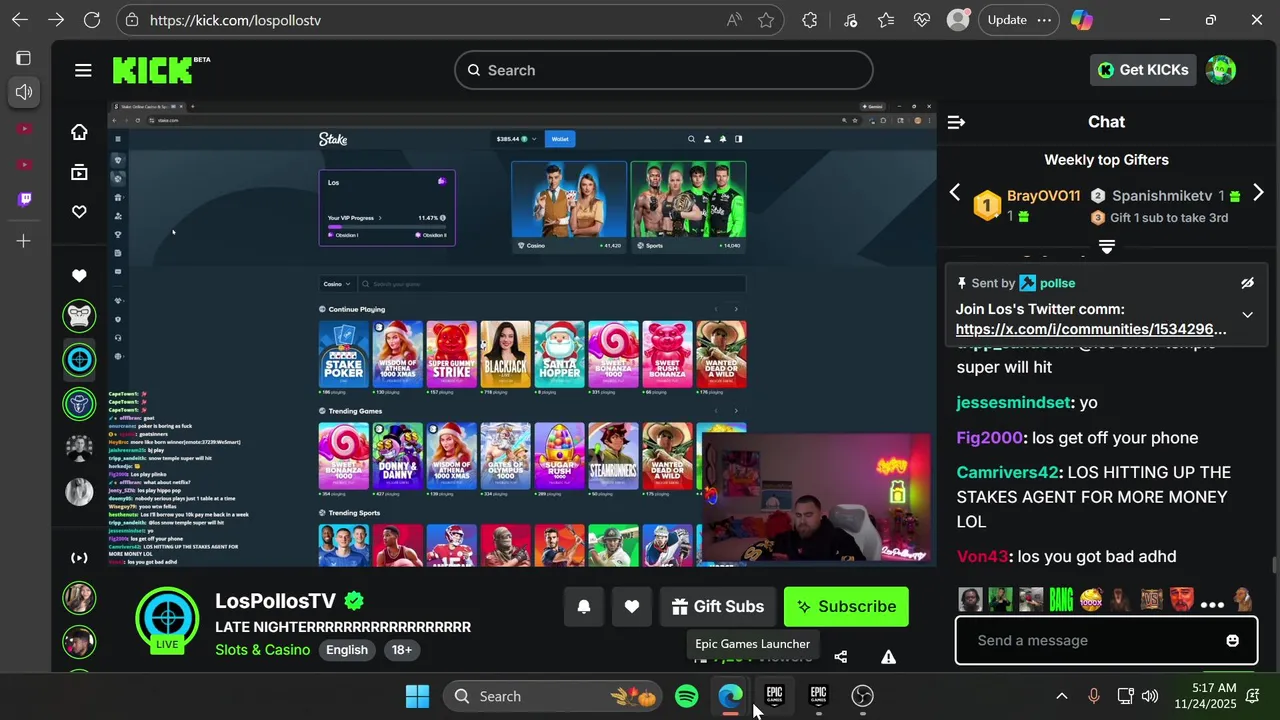Image resolution: width=1280 pixels, height=720 pixels.
Task: Toggle stream notifications bell
Action: 584,606
